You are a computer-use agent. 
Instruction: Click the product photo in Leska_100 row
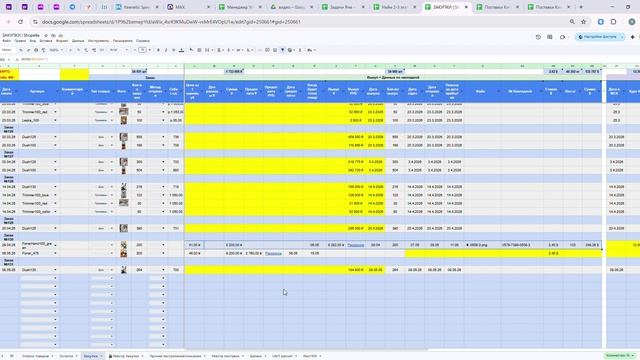(x=124, y=120)
